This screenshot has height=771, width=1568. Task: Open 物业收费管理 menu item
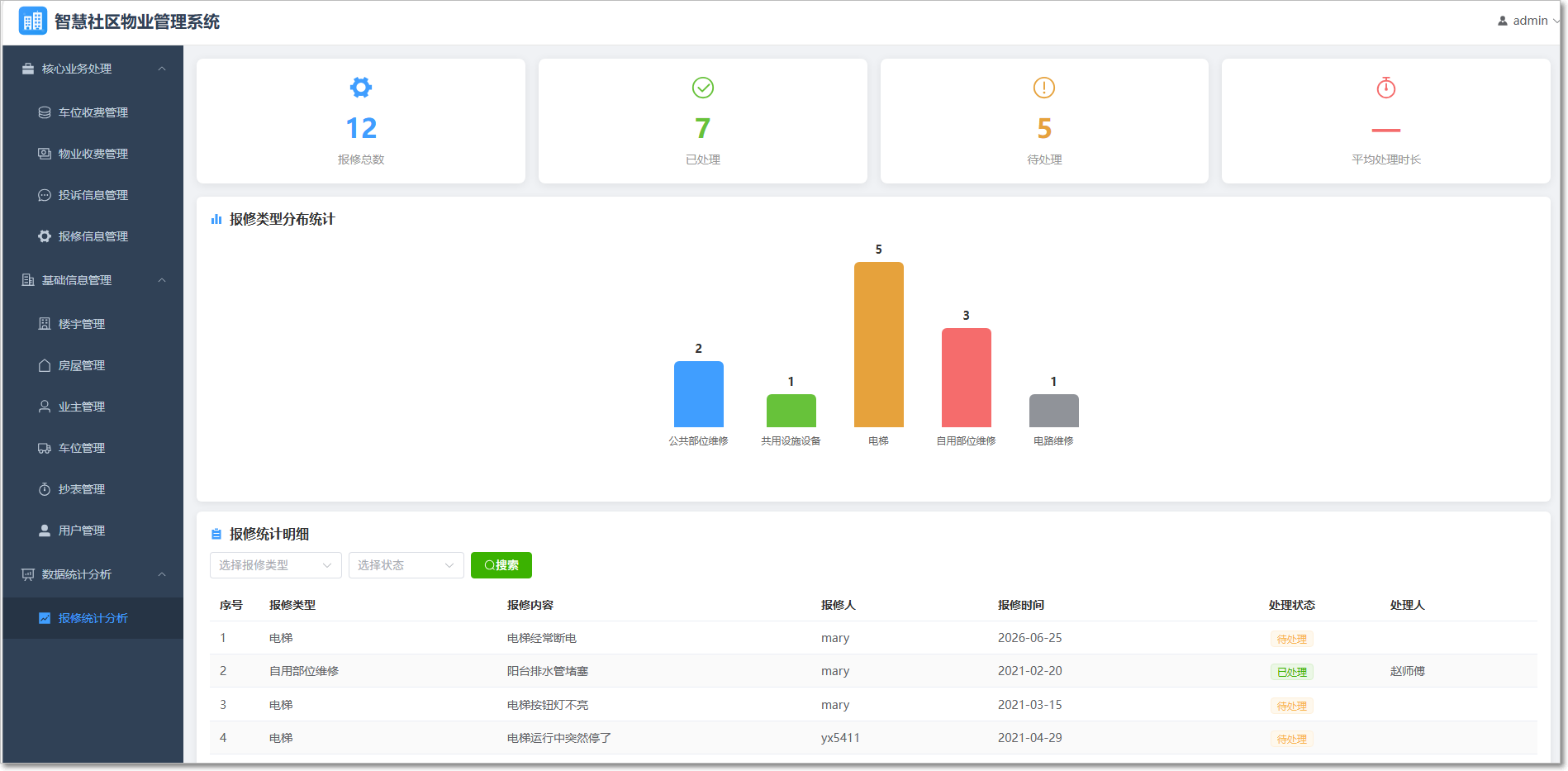(x=93, y=154)
